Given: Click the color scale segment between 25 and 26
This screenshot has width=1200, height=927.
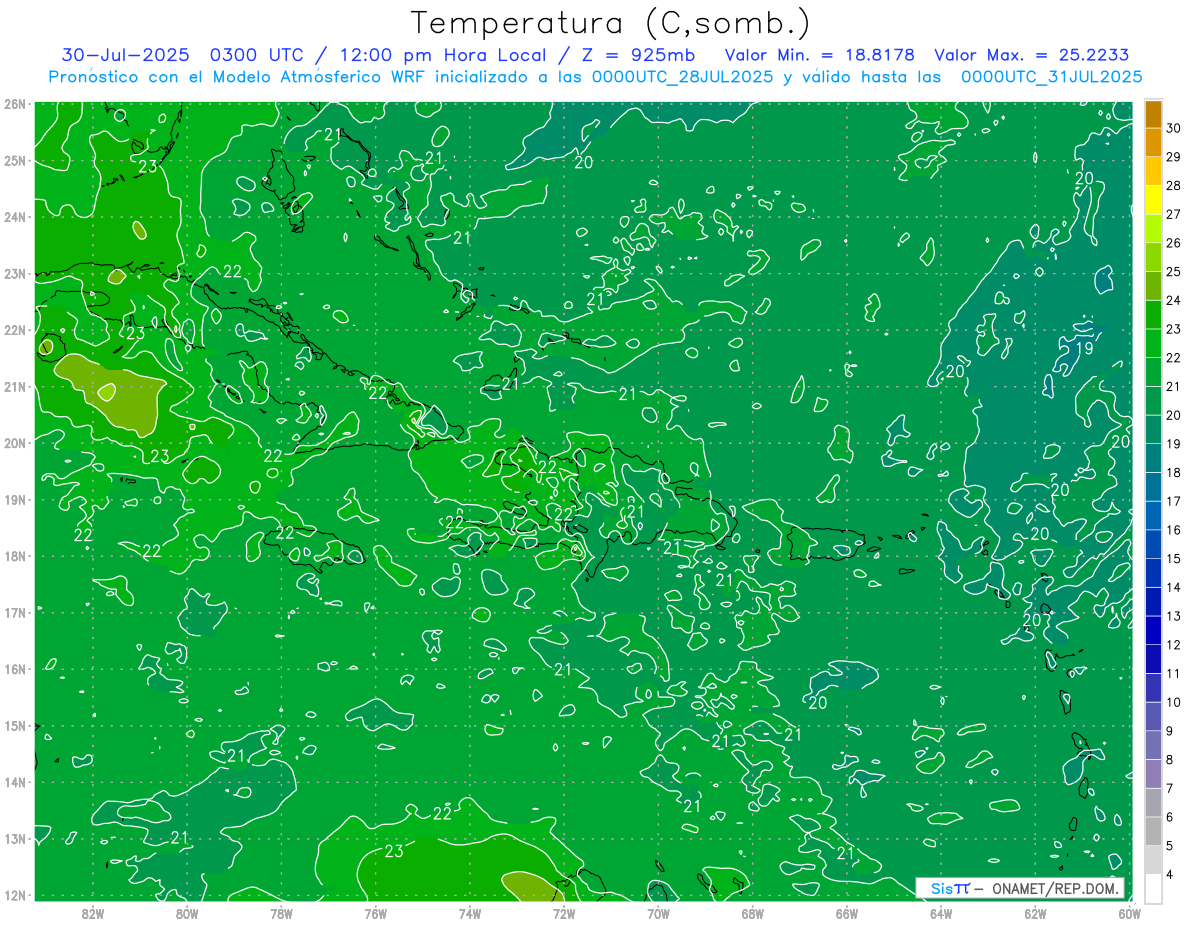Looking at the screenshot, I should click(1153, 257).
